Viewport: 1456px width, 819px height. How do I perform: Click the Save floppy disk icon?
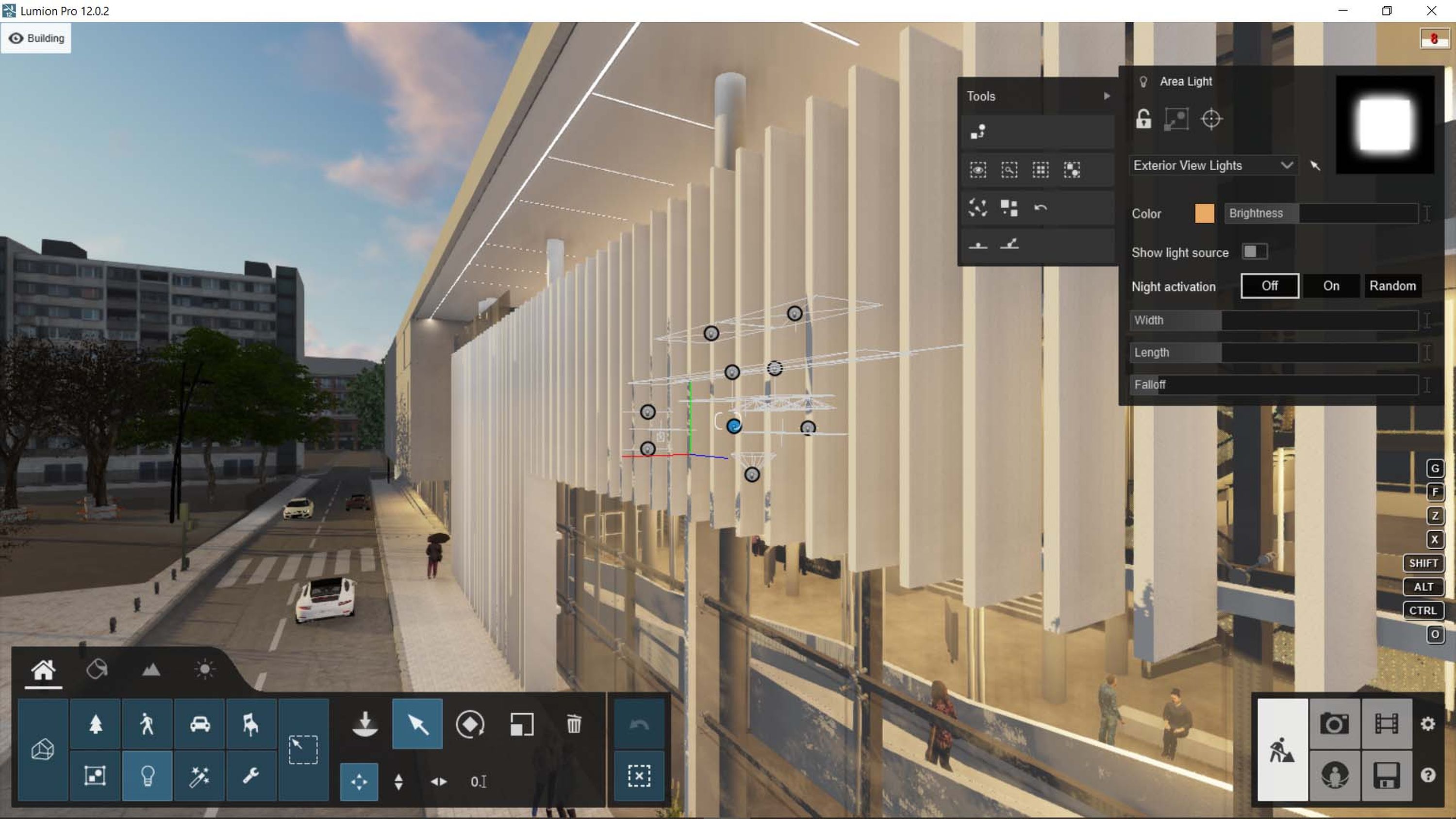click(1386, 775)
